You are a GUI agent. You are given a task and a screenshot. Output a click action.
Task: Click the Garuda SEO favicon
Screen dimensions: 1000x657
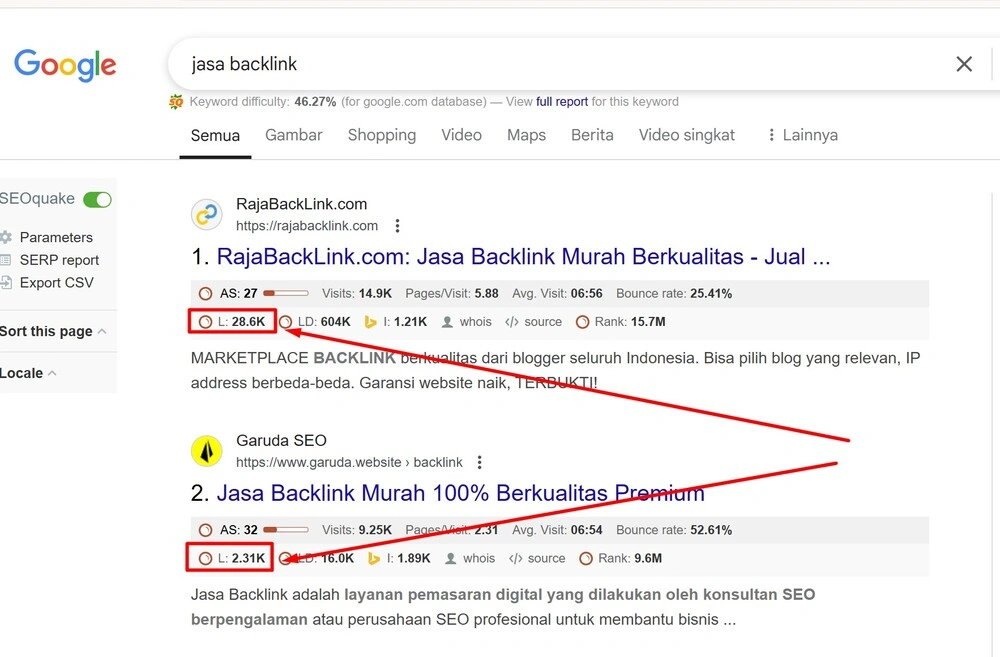(207, 452)
